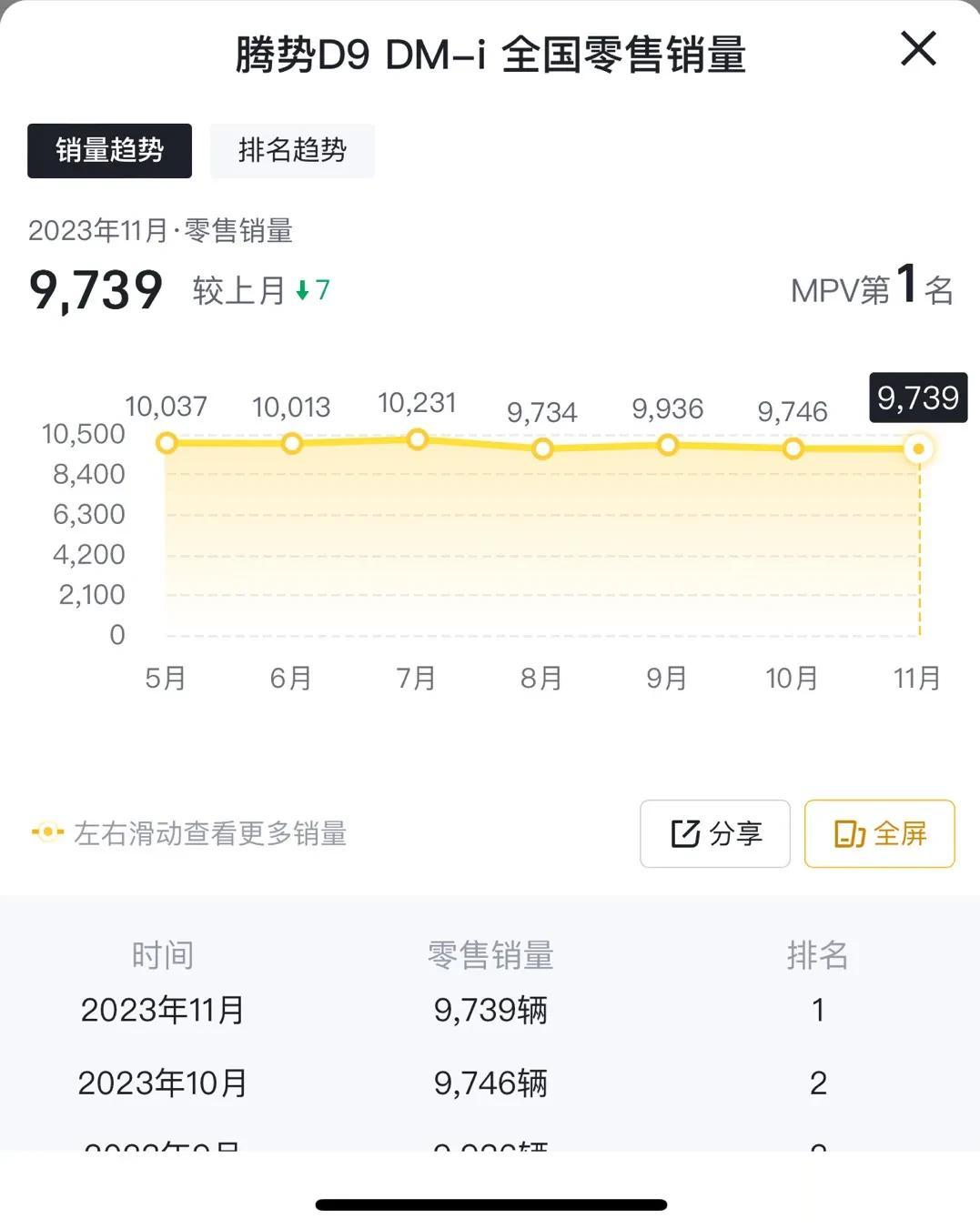Image resolution: width=980 pixels, height=1229 pixels.
Task: Open the 全屏 fullscreen view
Action: [x=880, y=833]
